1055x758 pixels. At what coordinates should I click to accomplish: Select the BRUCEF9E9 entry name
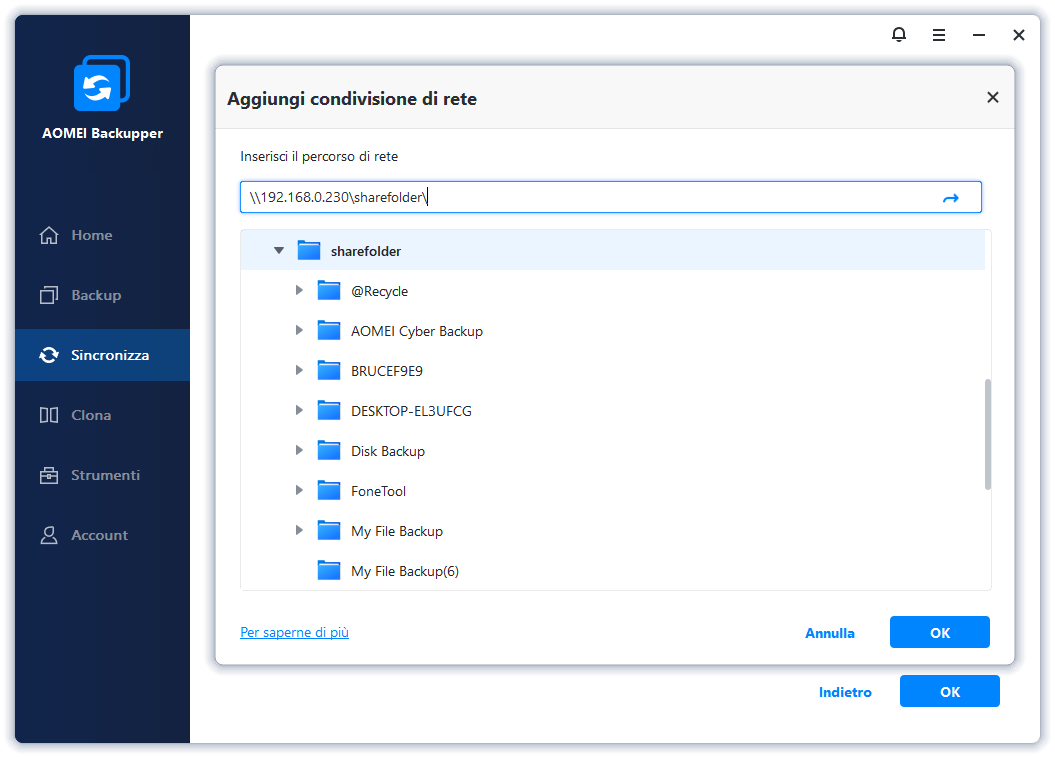point(387,371)
